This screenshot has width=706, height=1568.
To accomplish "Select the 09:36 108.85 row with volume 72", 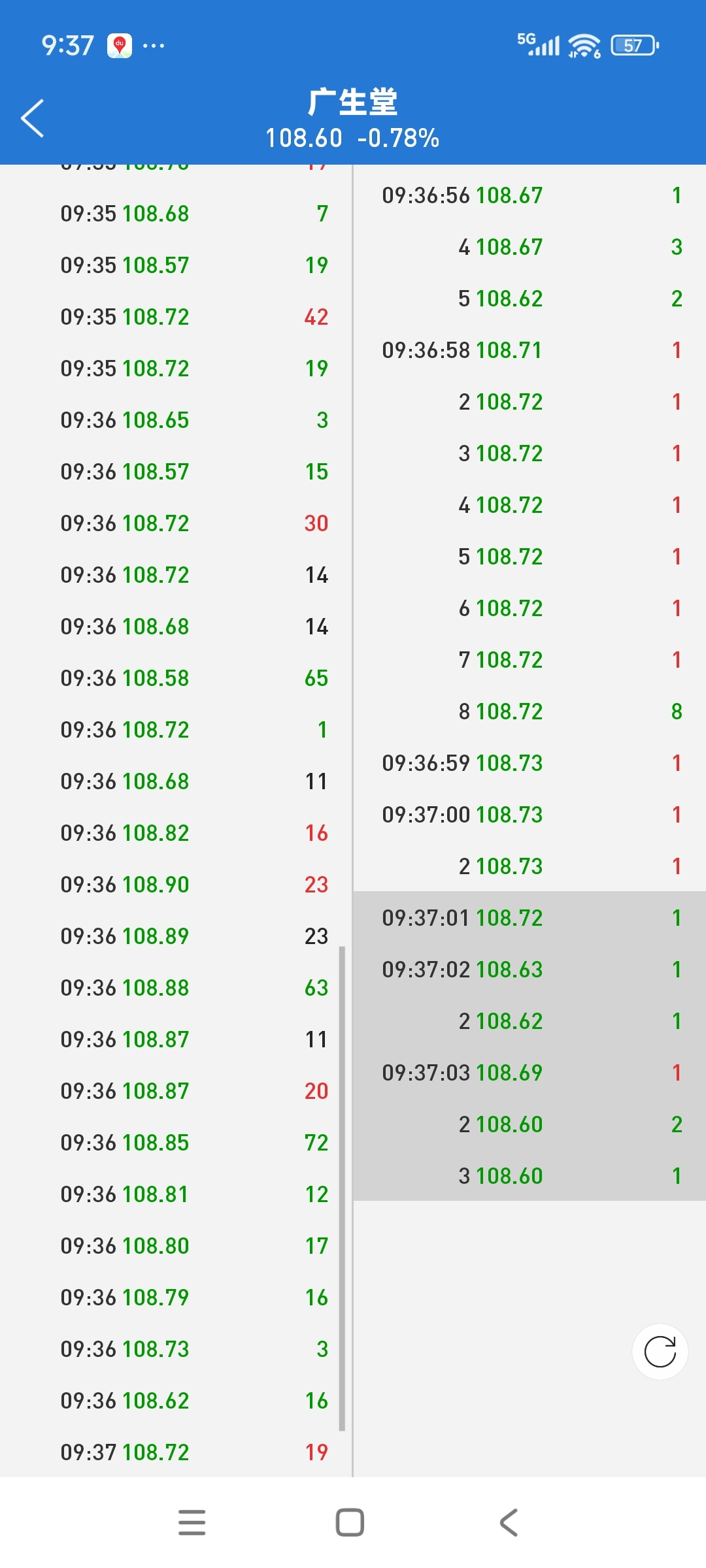I will tap(176, 1143).
